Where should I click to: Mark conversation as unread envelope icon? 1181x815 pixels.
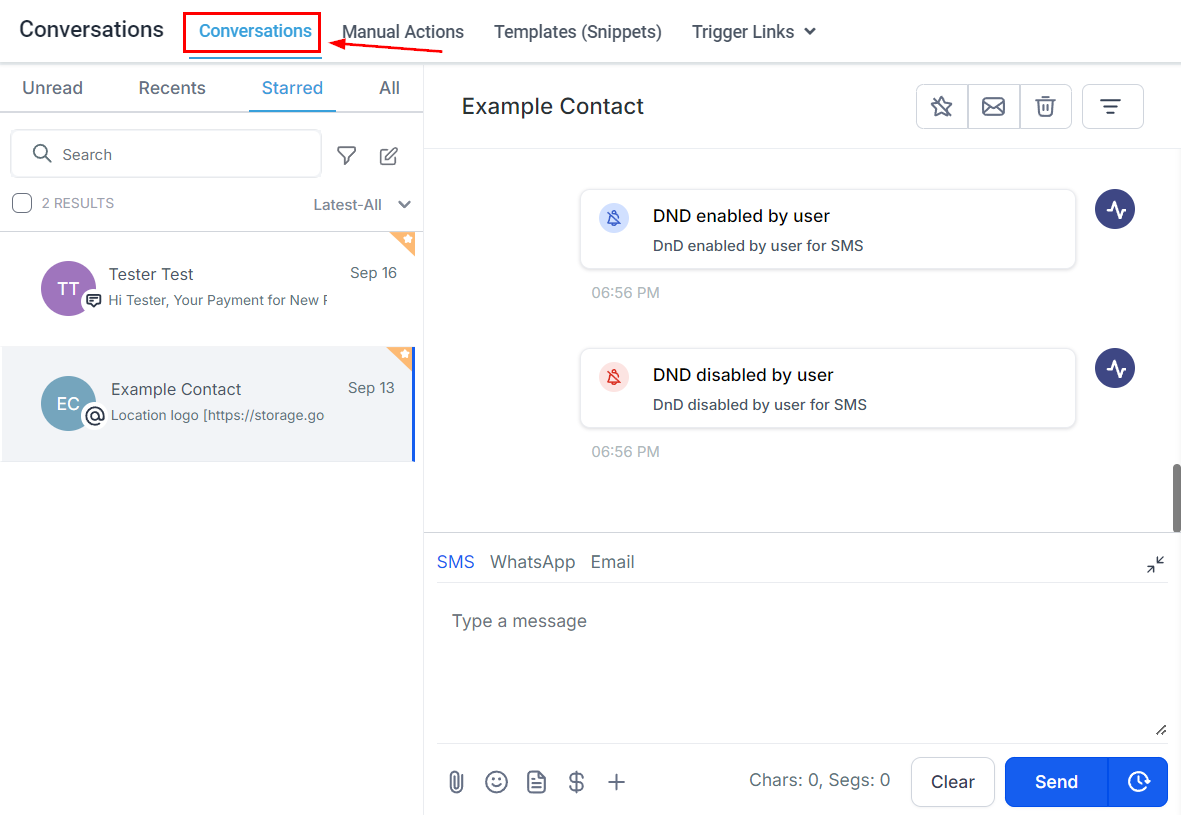pyautogui.click(x=993, y=106)
